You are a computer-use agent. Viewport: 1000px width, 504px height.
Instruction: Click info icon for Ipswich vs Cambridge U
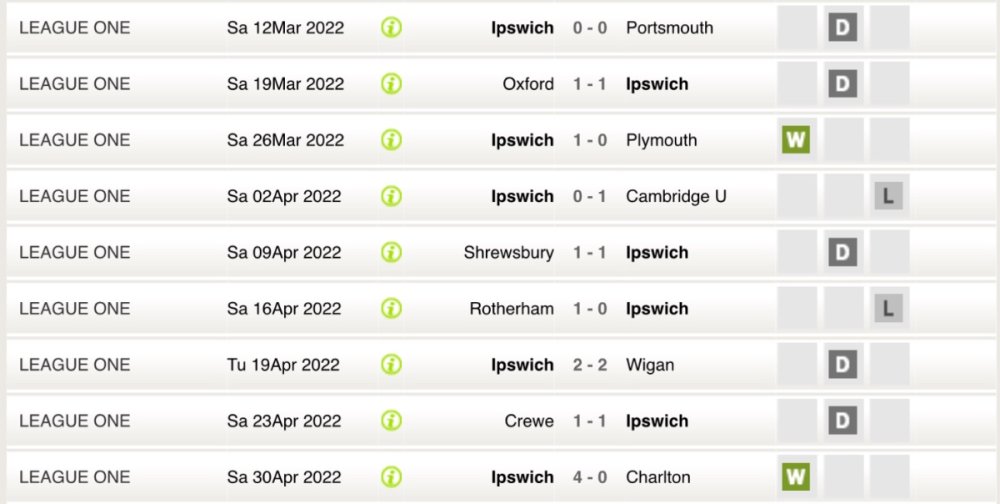[392, 196]
